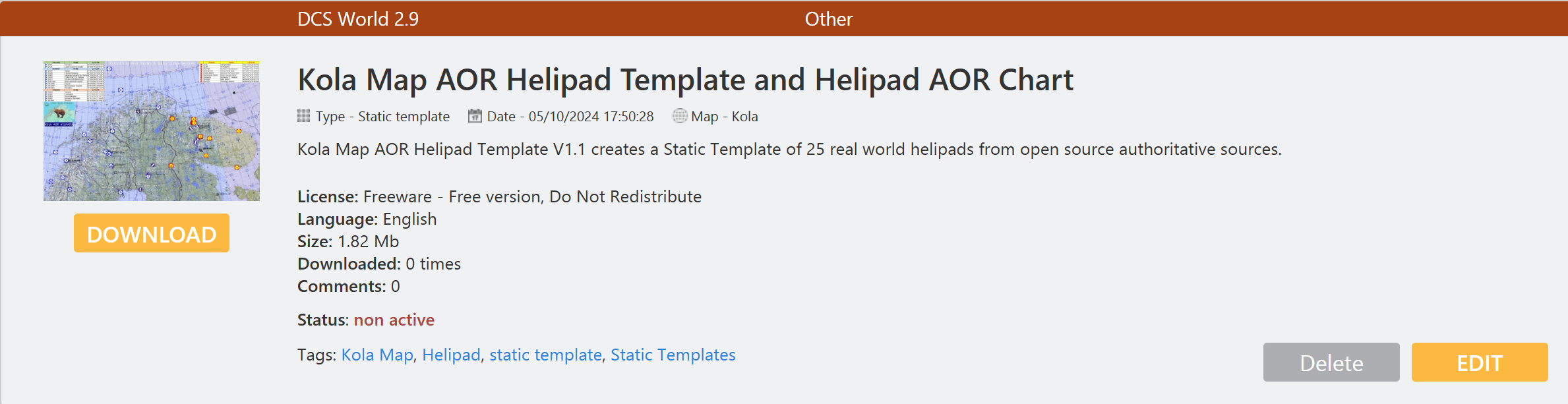Viewport: 1568px width, 404px height.
Task: Click the License: Freeware line
Action: coord(499,196)
